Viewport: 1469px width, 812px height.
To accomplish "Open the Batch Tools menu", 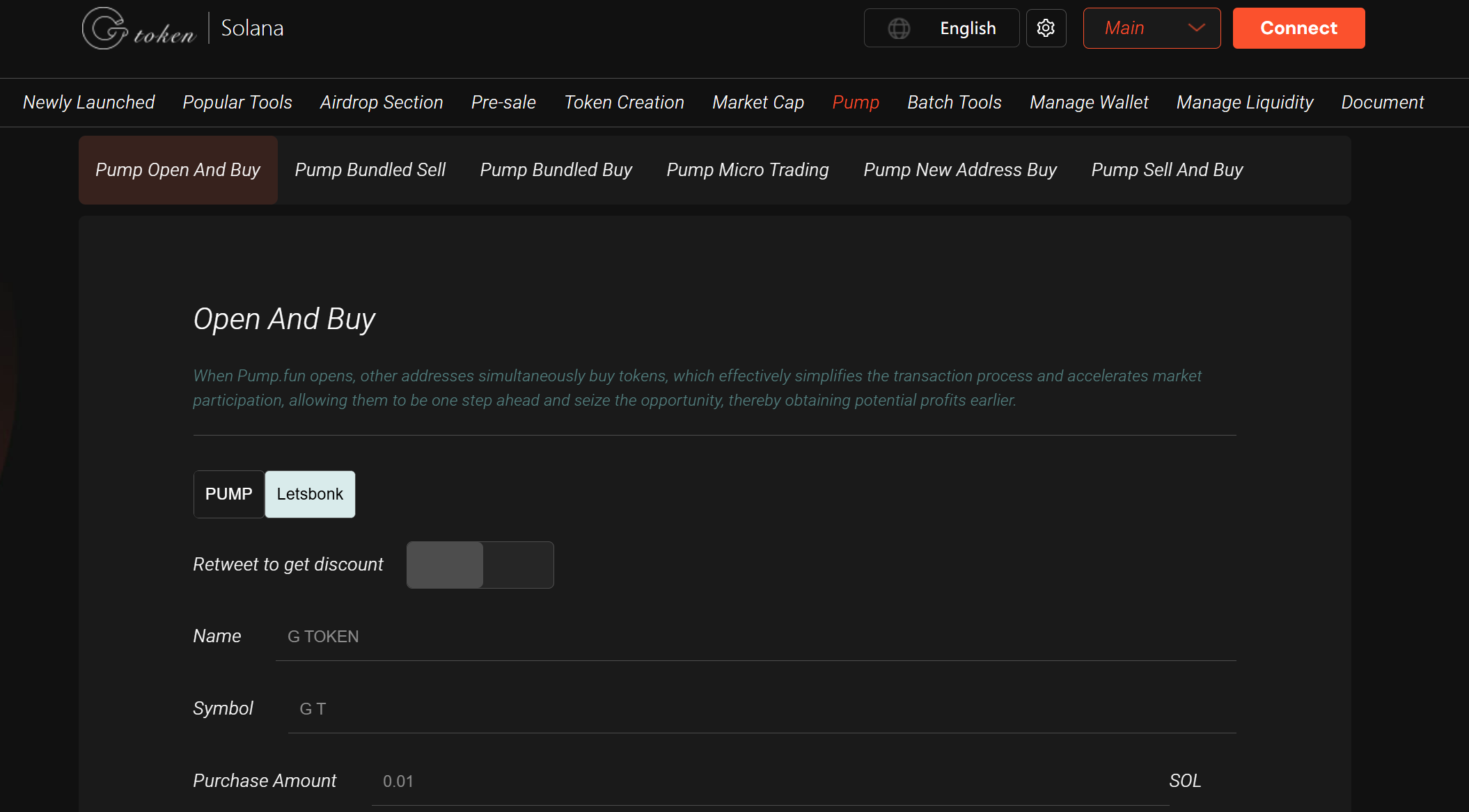I will click(954, 102).
